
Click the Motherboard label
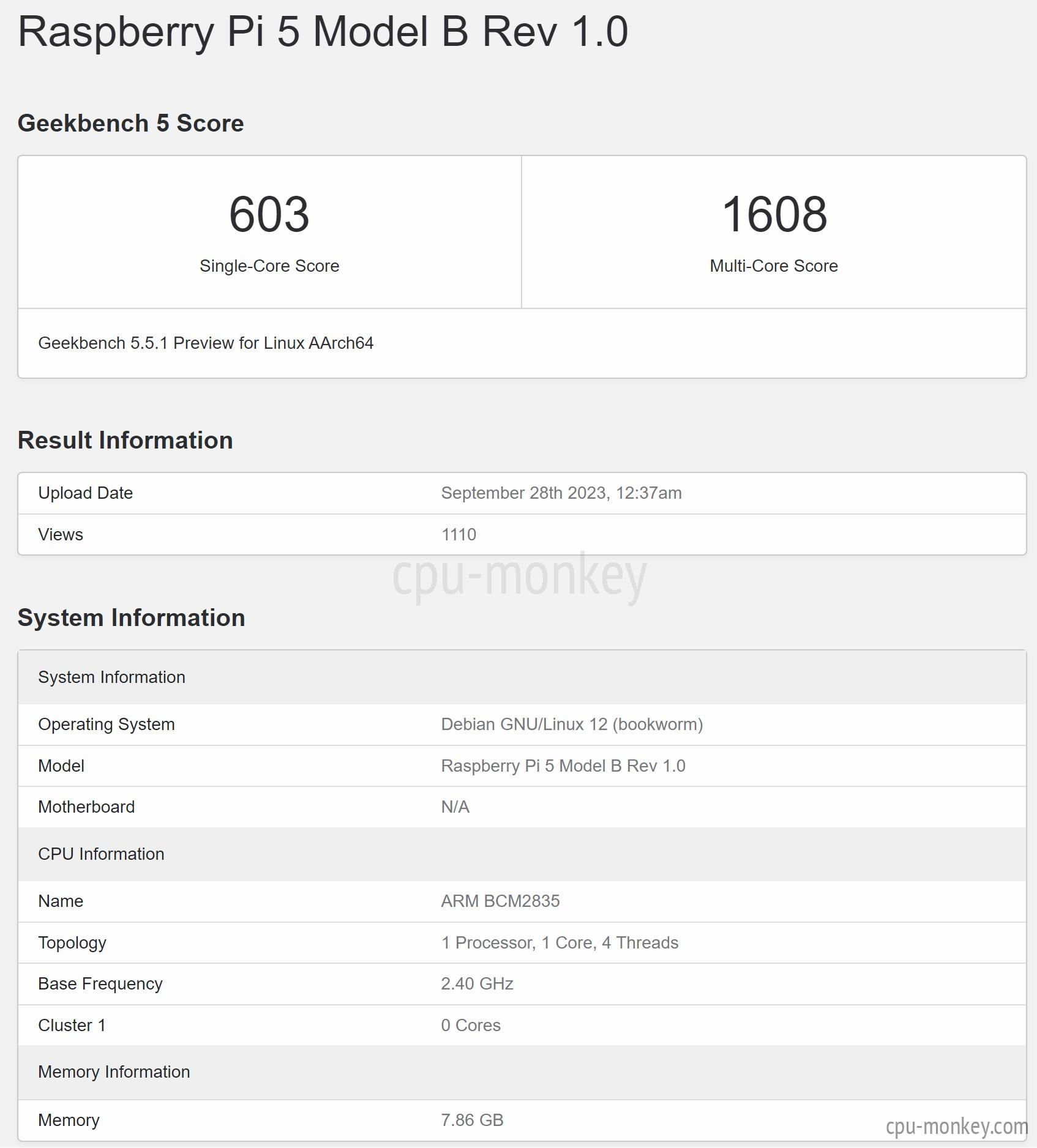(x=86, y=807)
